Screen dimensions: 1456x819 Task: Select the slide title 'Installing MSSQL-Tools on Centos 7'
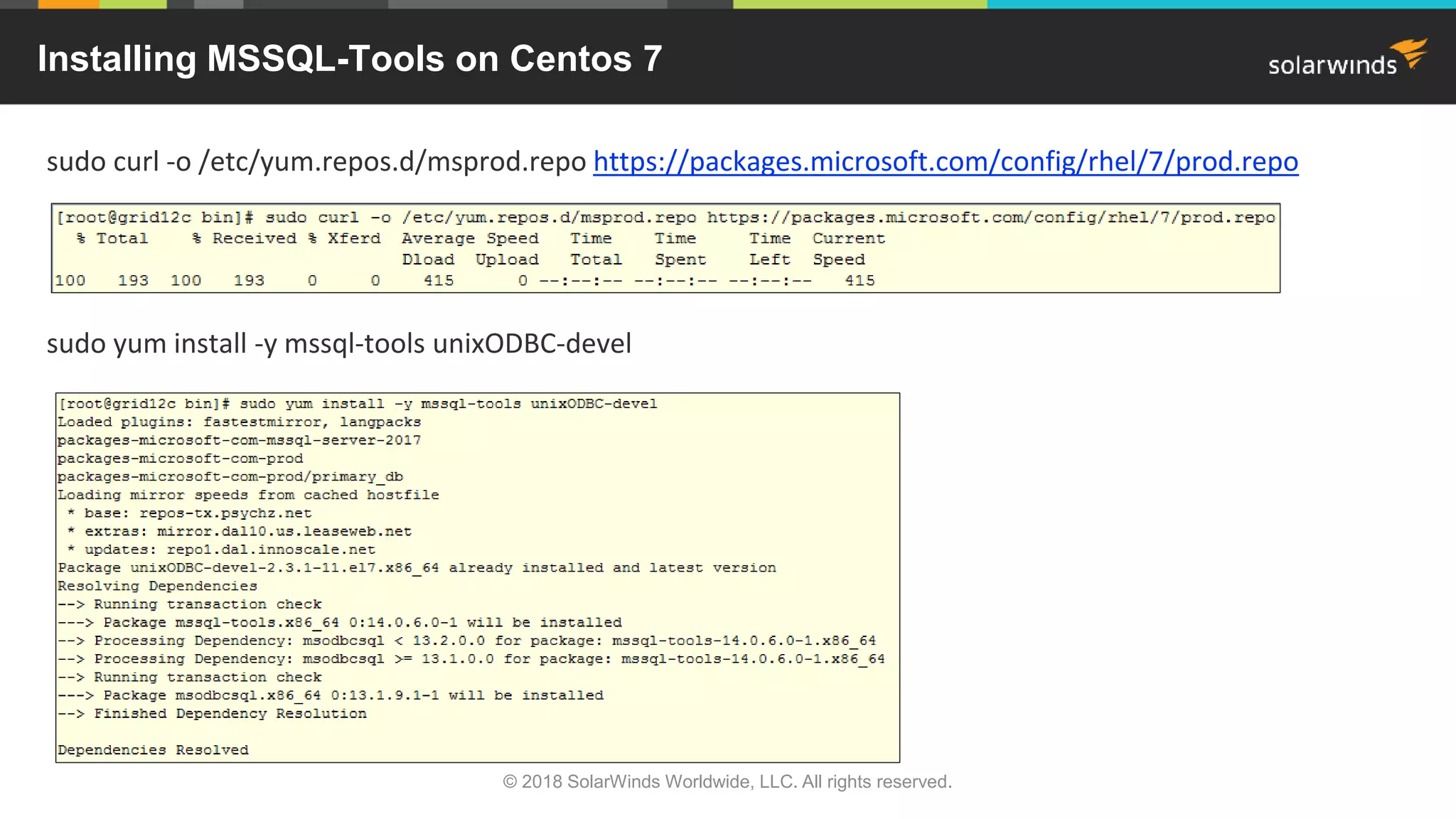(x=350, y=58)
